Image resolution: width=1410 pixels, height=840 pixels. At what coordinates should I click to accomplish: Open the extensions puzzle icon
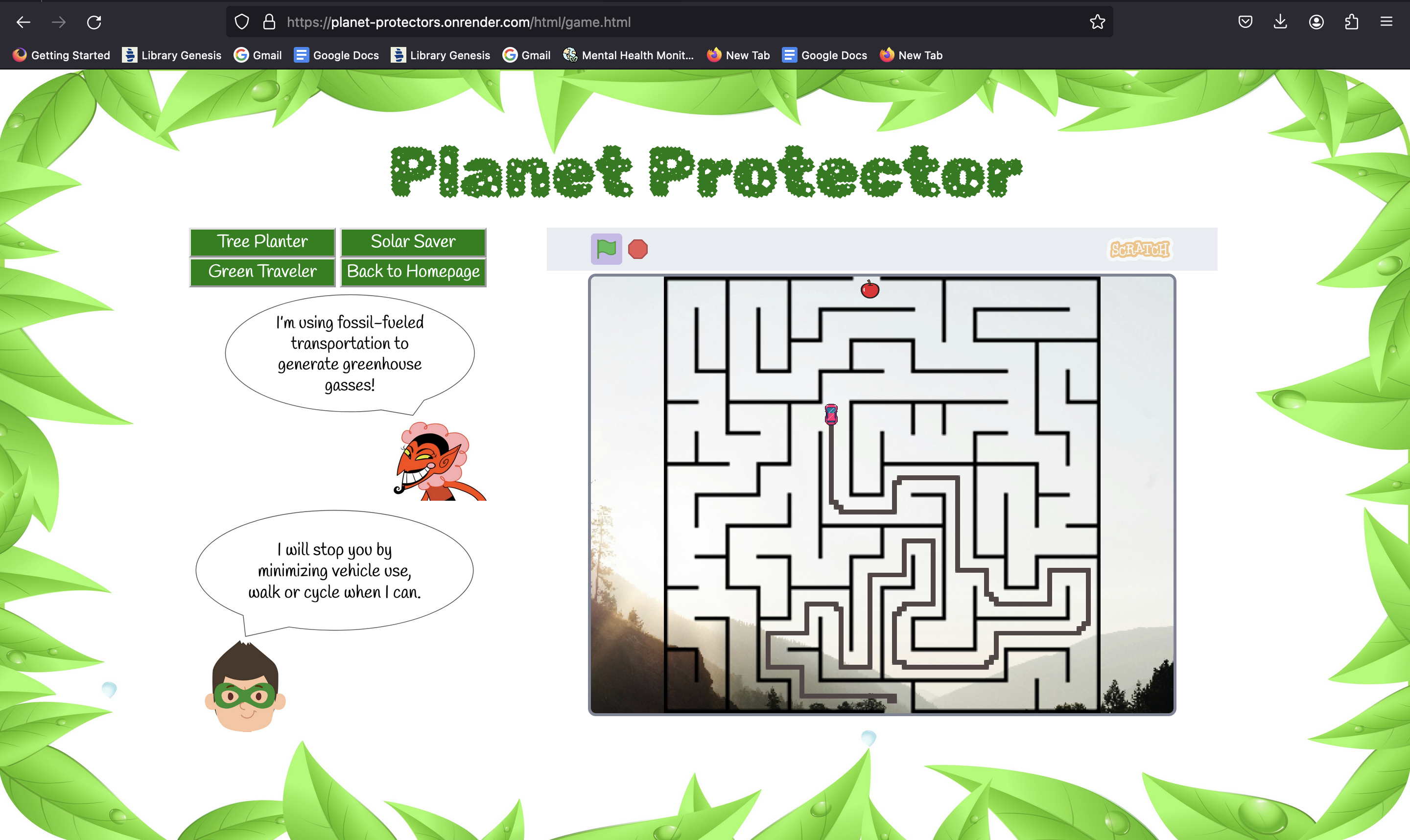click(1351, 22)
